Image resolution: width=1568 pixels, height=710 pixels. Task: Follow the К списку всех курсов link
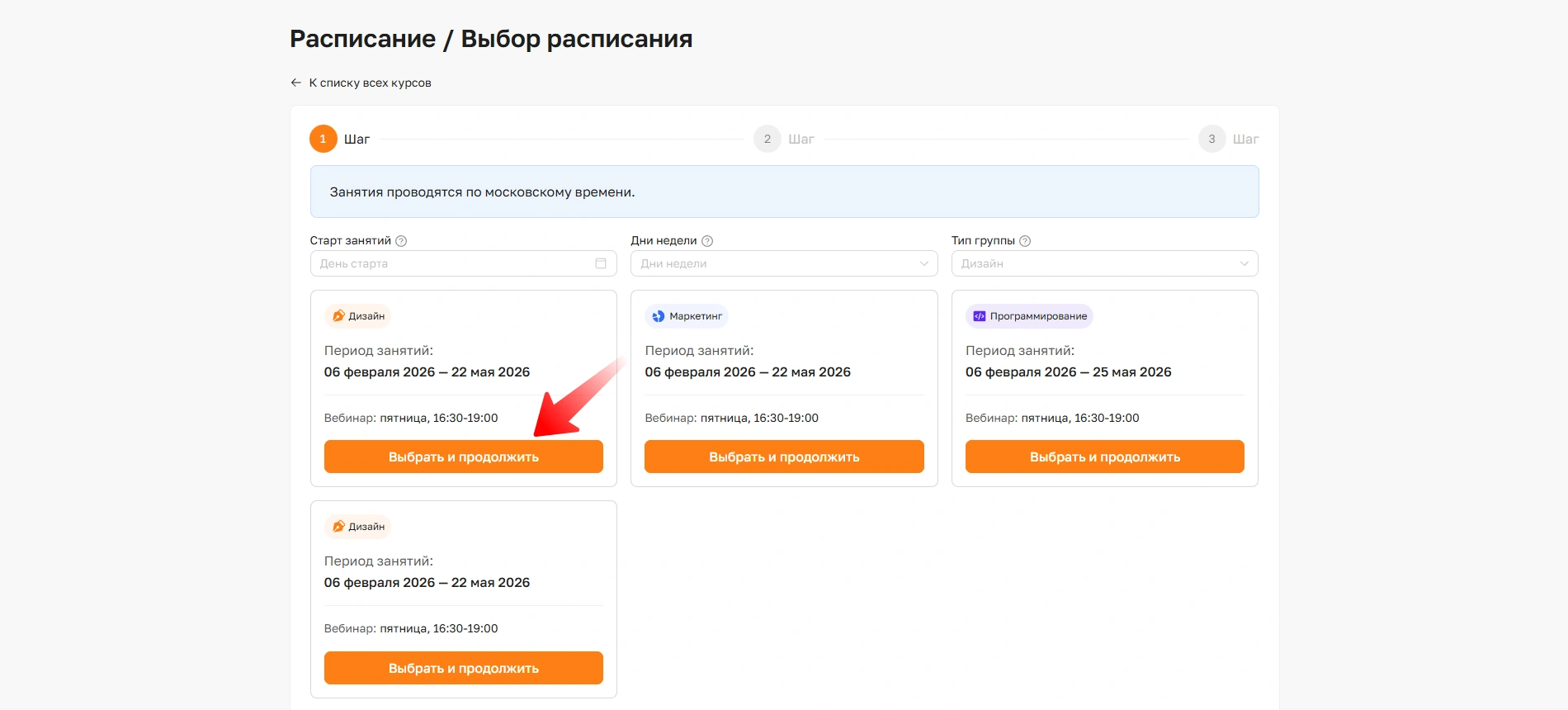370,83
